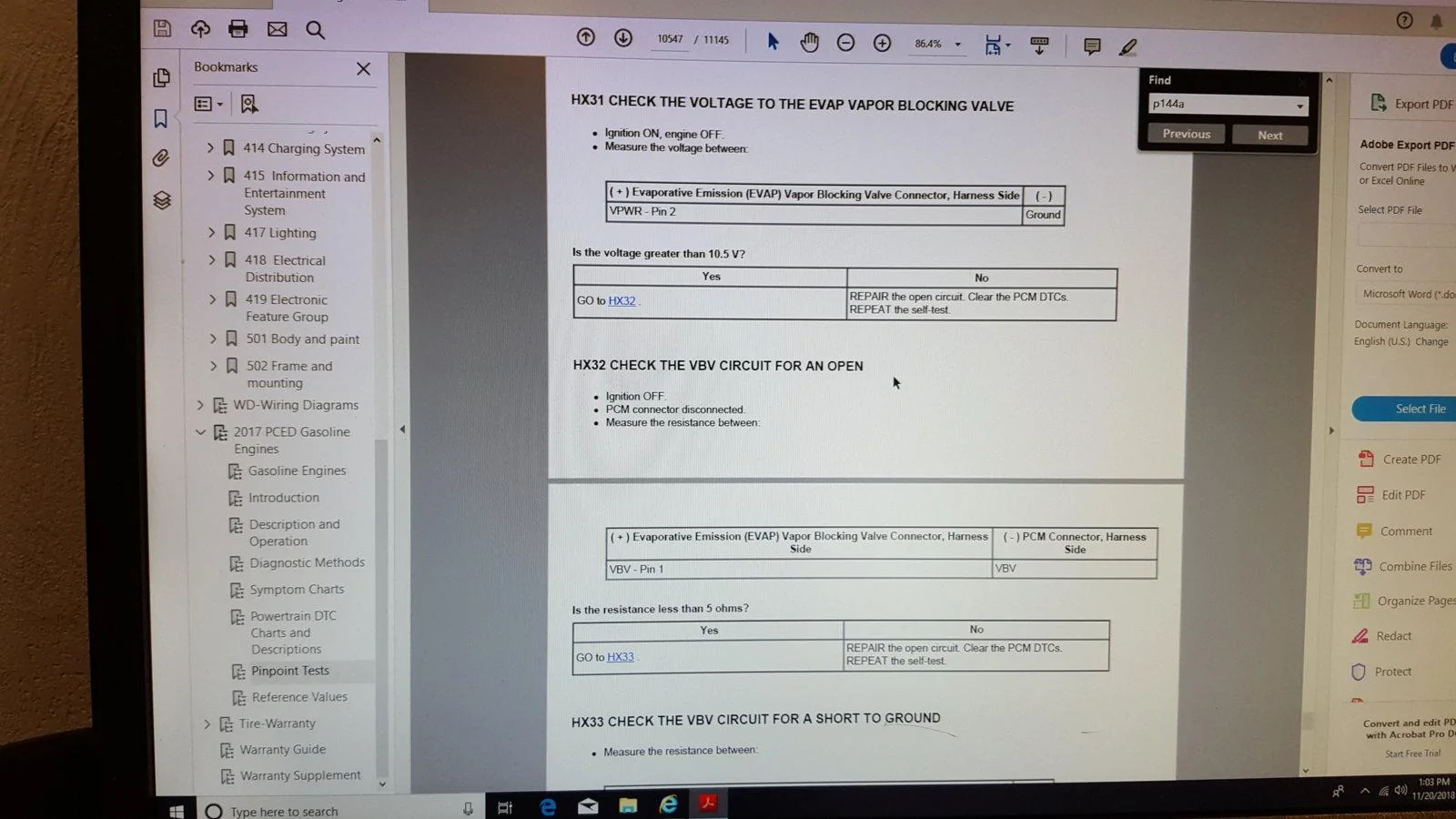This screenshot has height=819, width=1456.
Task: Toggle scrolling mode keyboard icon
Action: [x=1039, y=45]
